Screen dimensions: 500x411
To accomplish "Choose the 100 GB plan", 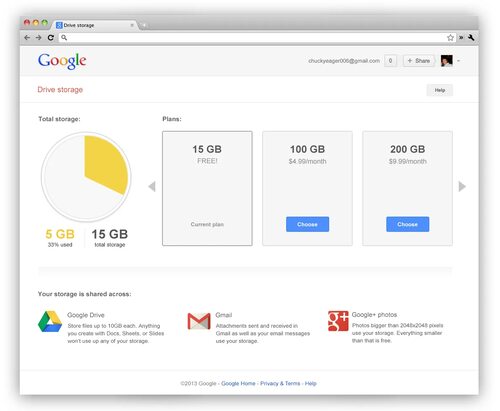I will (307, 224).
